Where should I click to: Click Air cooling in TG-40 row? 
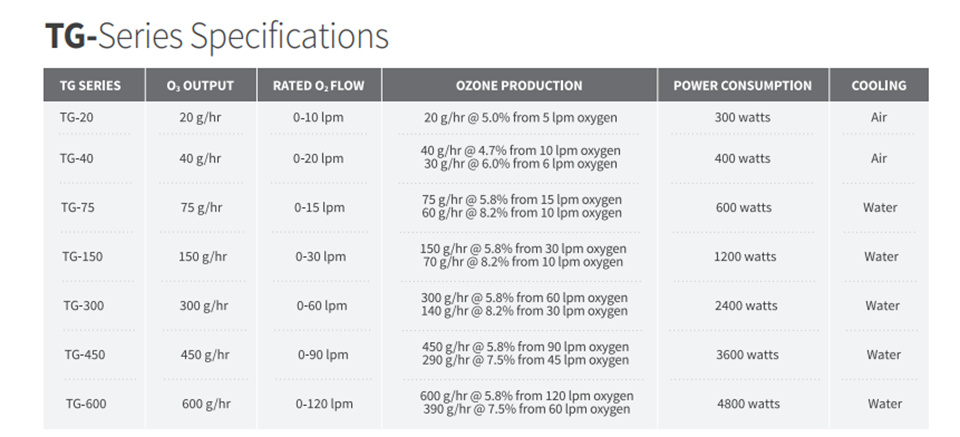pos(879,159)
